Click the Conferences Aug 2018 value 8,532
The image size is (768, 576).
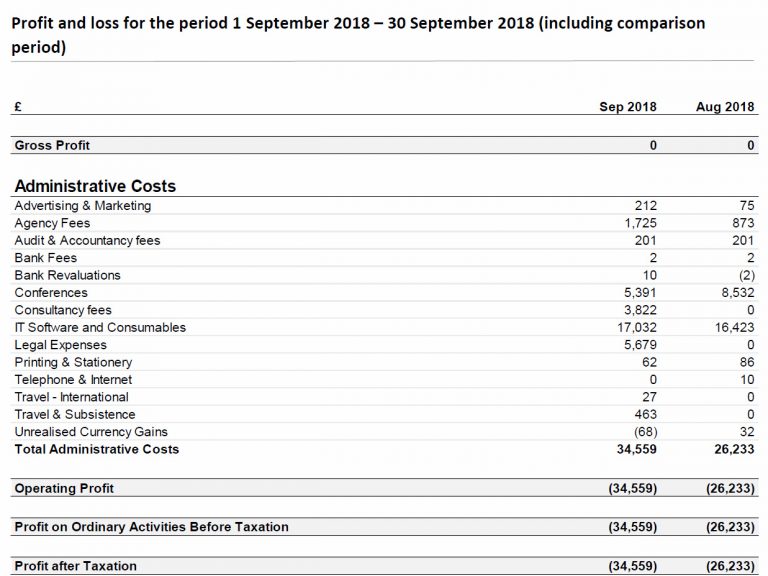click(736, 293)
